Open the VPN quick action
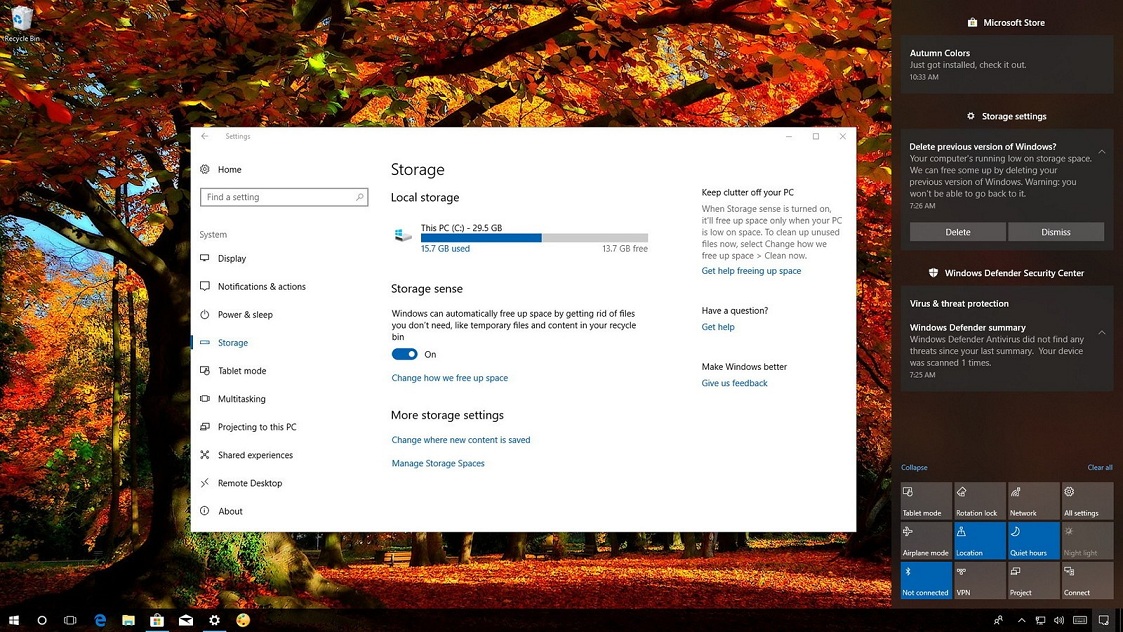The width and height of the screenshot is (1123, 632). (x=978, y=580)
